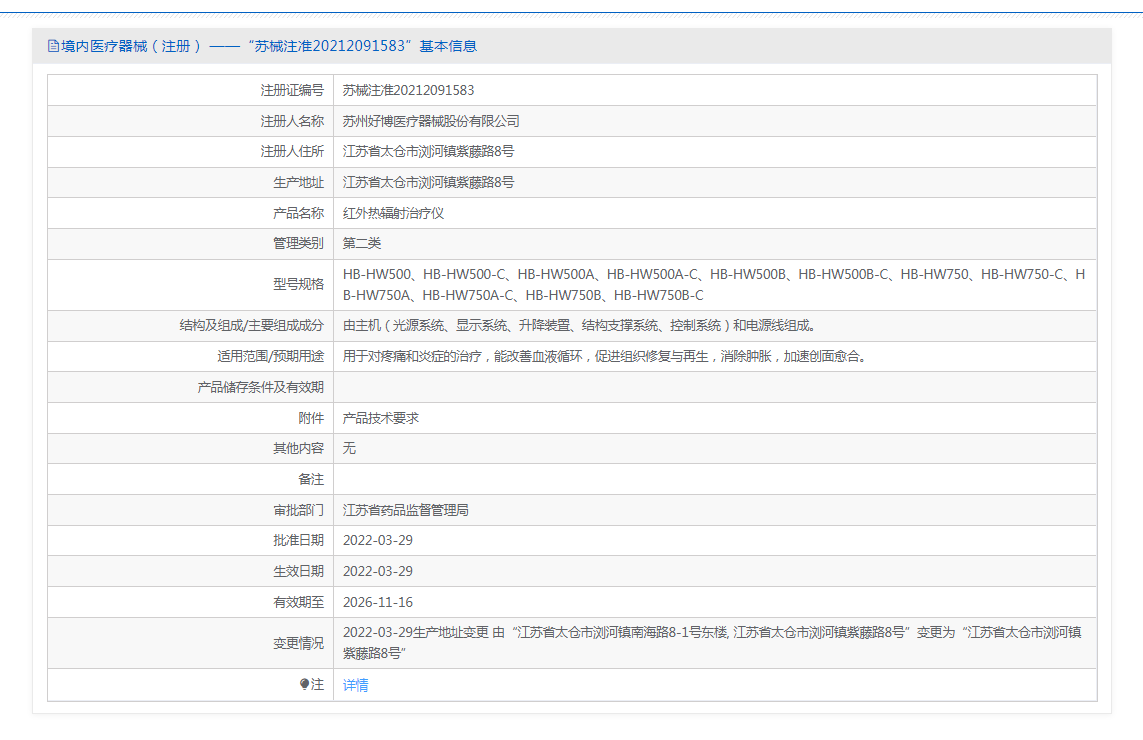This screenshot has width=1143, height=740.
Task: Open the 详情 link
Action: pos(355,685)
